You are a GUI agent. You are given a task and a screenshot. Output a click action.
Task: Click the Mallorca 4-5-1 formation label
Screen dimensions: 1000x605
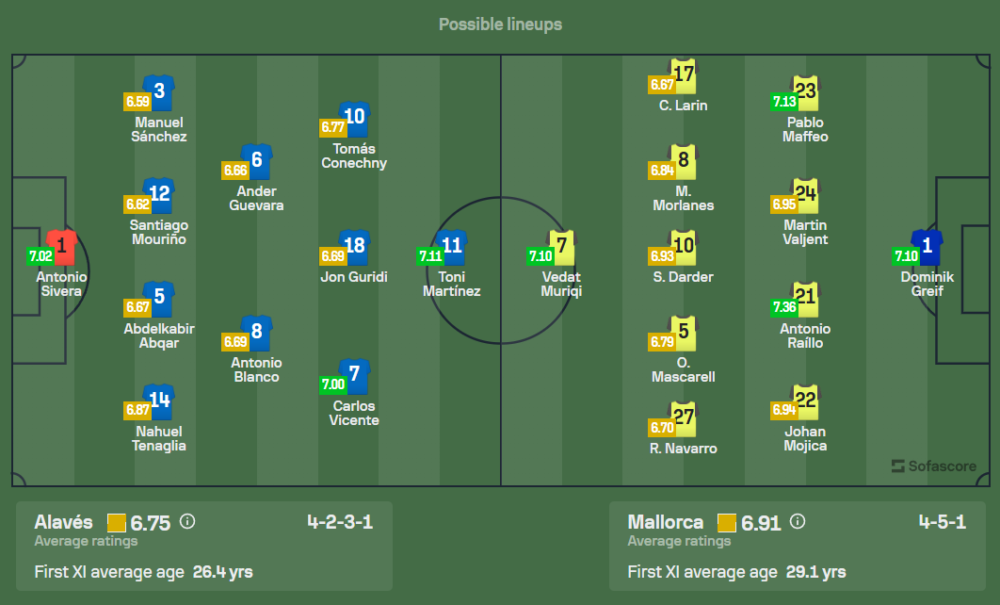942,522
